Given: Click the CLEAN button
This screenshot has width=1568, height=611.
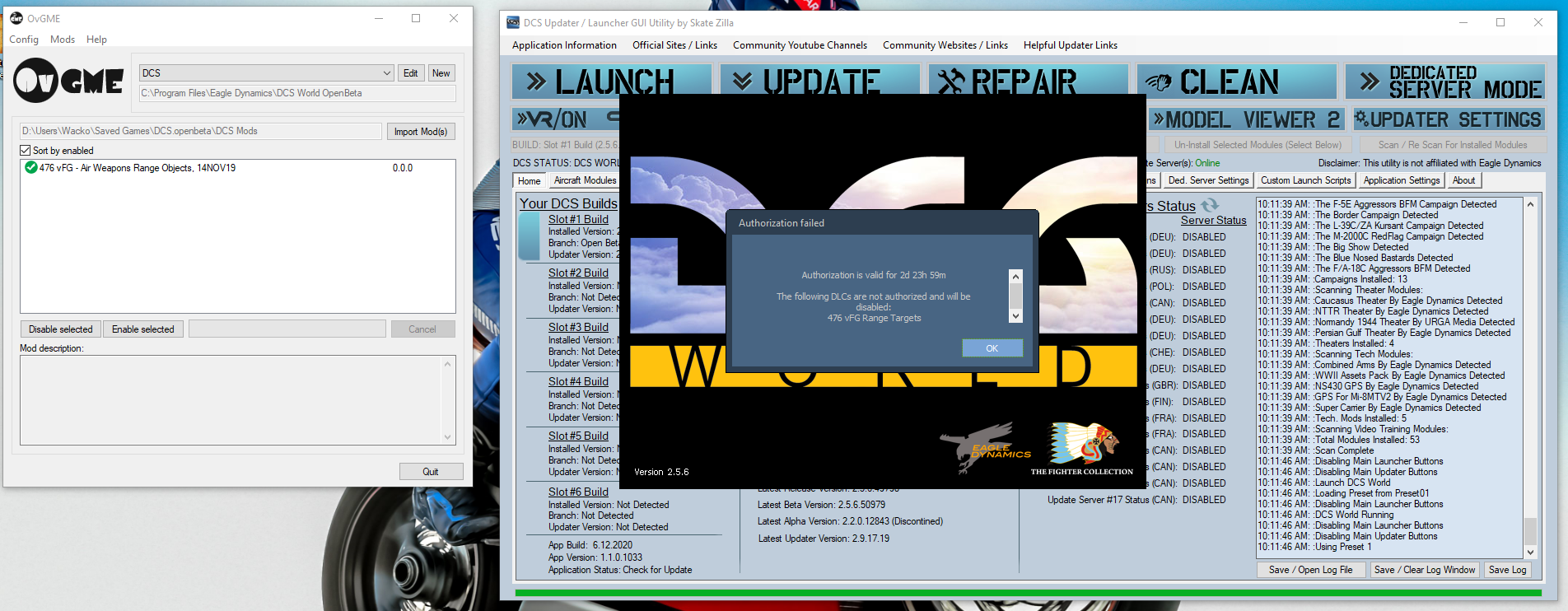Looking at the screenshot, I should pos(1237,82).
